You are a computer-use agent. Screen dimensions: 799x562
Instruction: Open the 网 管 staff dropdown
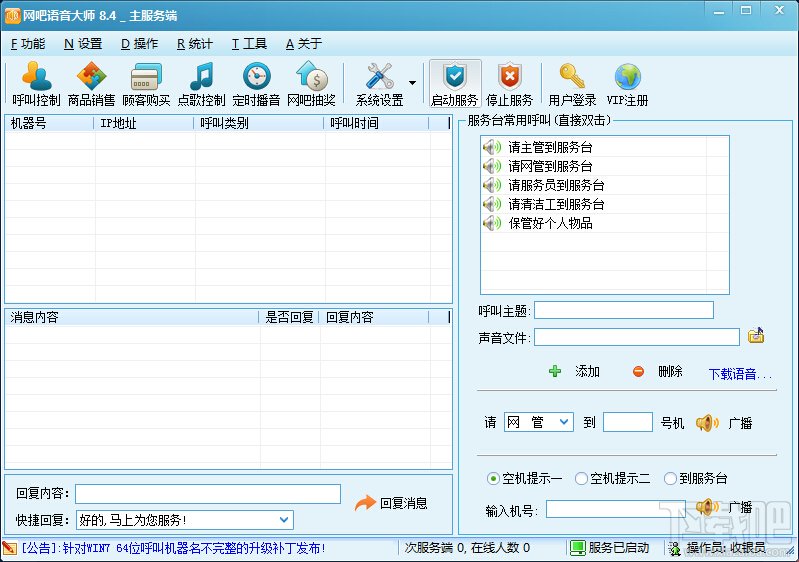tap(539, 422)
